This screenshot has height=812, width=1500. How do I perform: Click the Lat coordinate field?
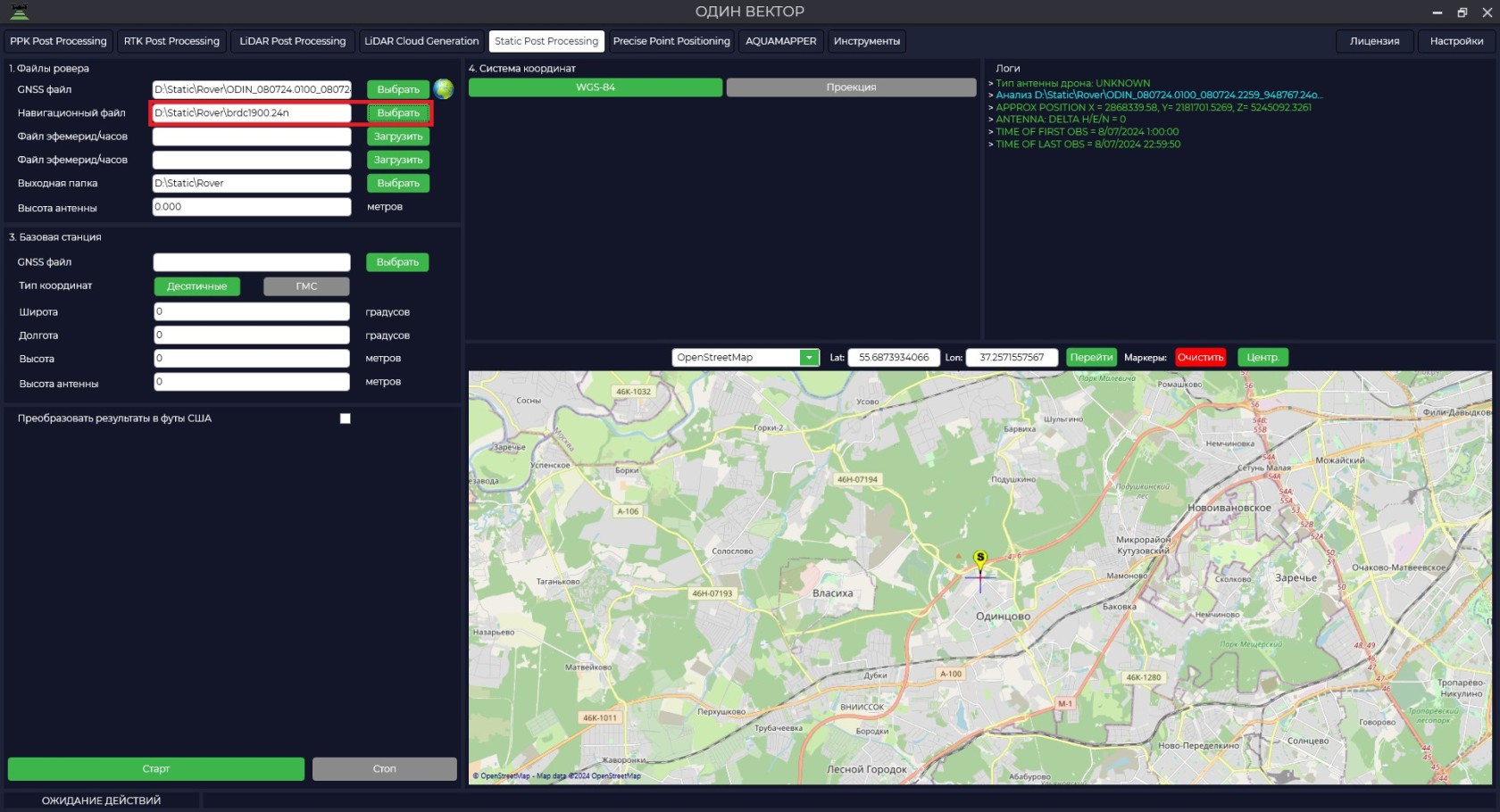coord(894,358)
